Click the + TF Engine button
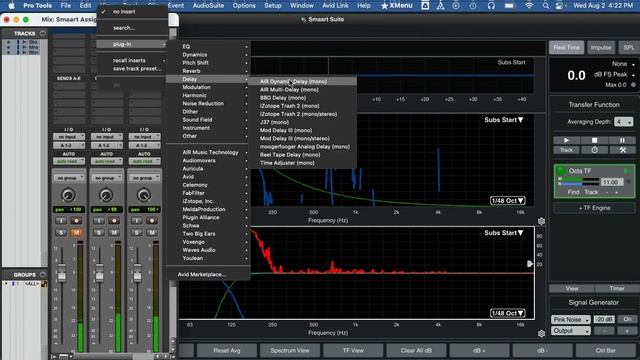The image size is (640, 360). click(594, 208)
